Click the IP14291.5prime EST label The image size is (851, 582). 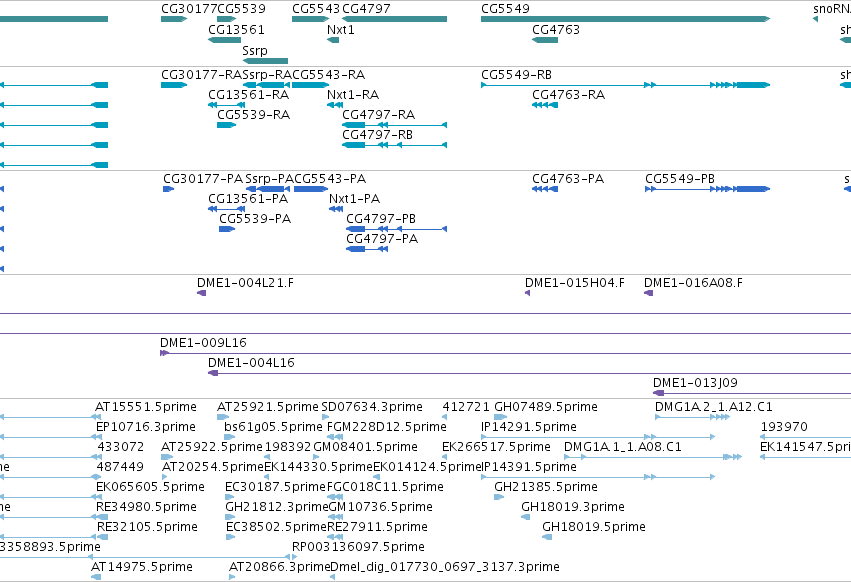[x=529, y=427]
